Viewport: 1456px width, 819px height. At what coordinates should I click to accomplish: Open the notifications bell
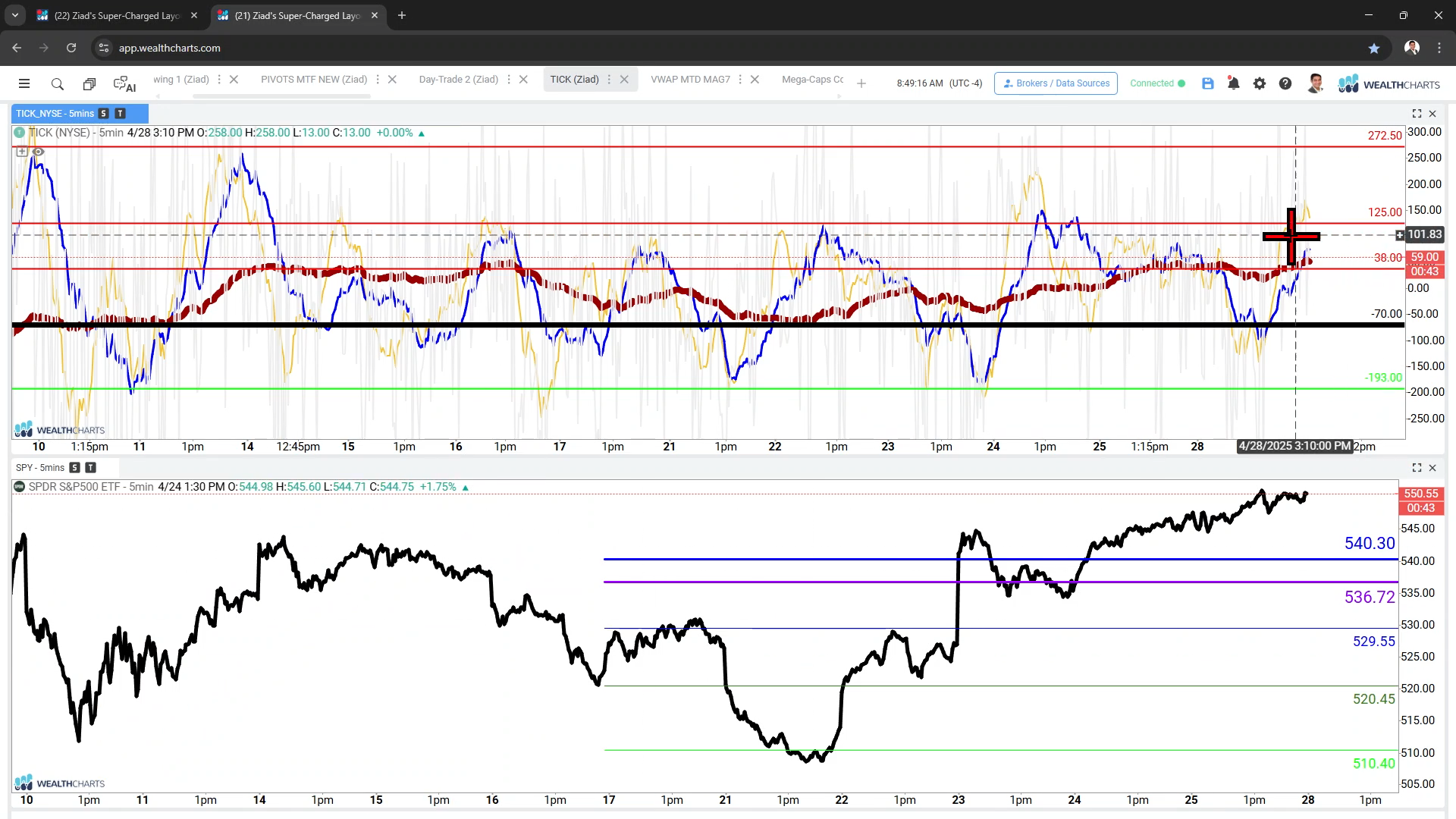coord(1234,83)
